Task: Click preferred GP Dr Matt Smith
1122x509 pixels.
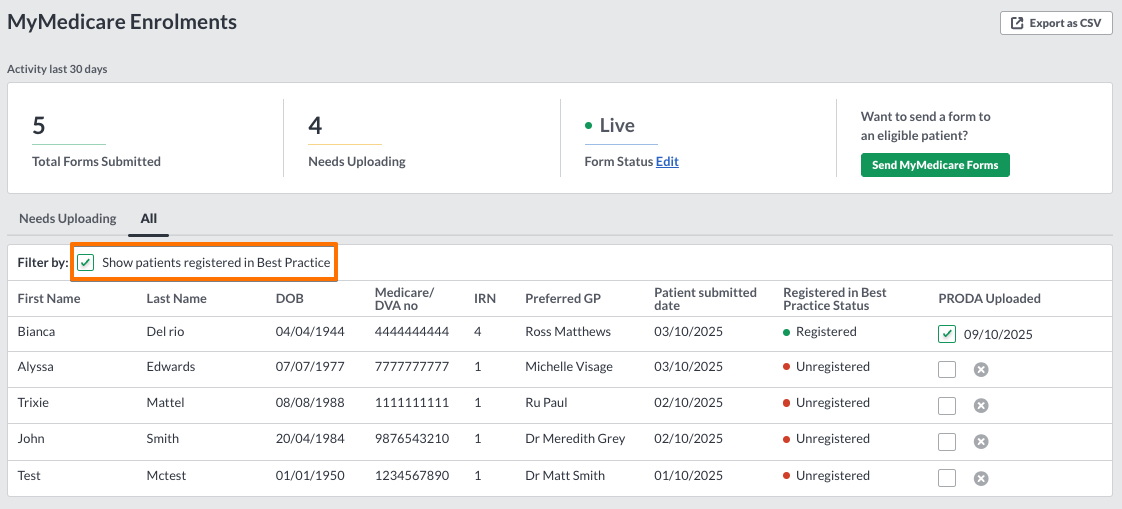Action: point(565,475)
